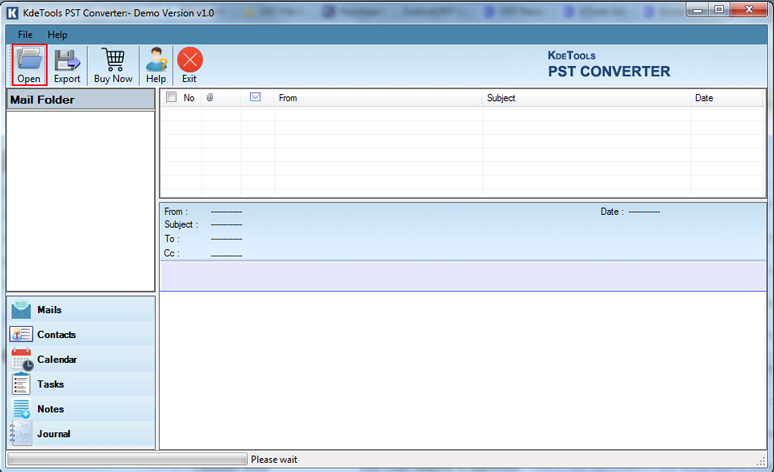Click the attachment paperclip column header
This screenshot has height=472, width=774.
pyautogui.click(x=210, y=98)
